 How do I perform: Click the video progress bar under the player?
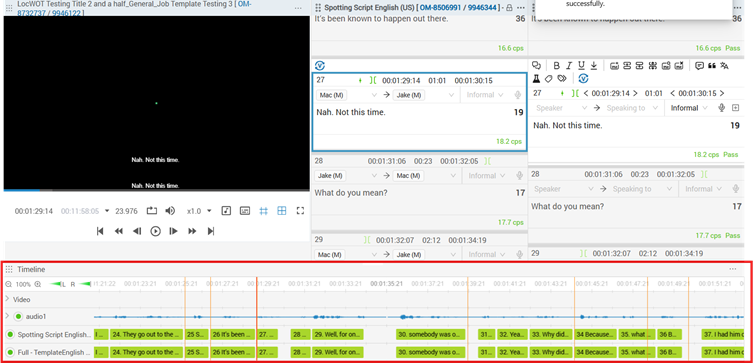[157, 190]
